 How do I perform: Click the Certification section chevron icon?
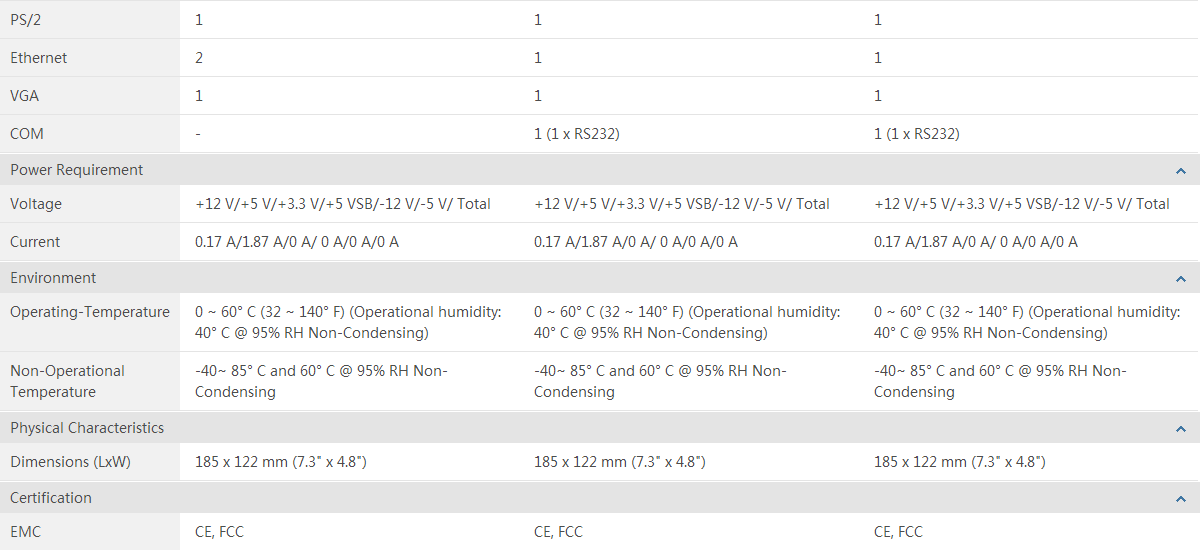1181,499
